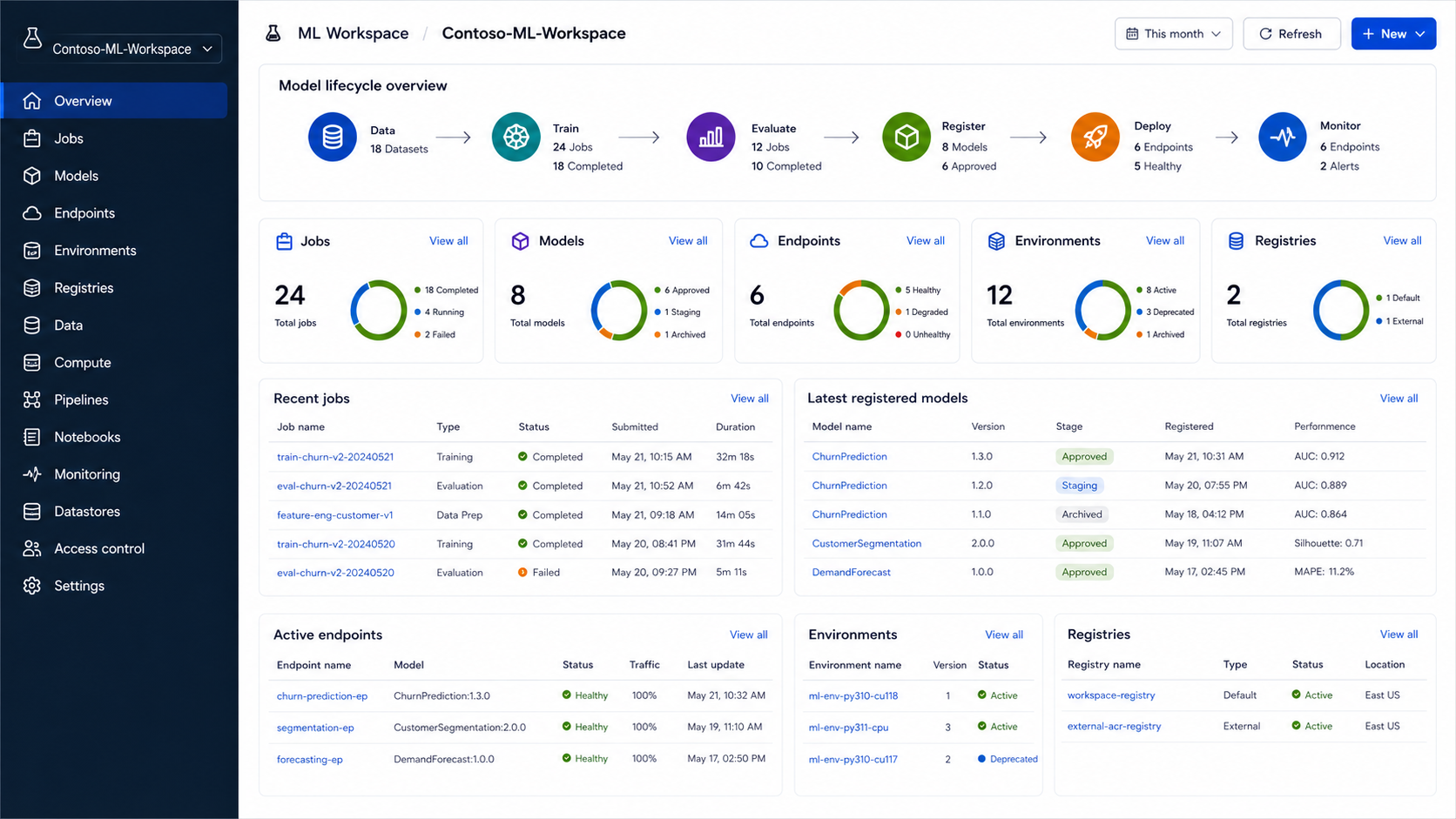
Task: Open the external-acr-registry link
Action: [1114, 726]
